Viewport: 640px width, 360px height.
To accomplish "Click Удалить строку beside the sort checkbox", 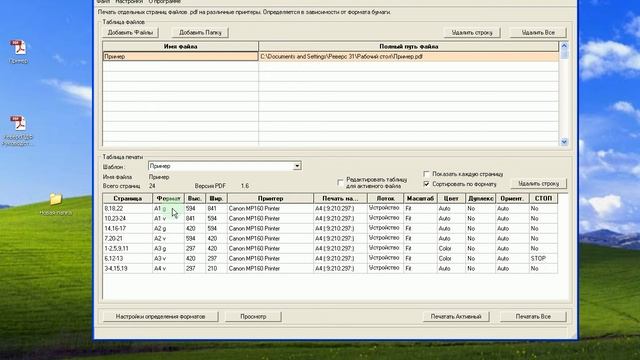I will (538, 184).
